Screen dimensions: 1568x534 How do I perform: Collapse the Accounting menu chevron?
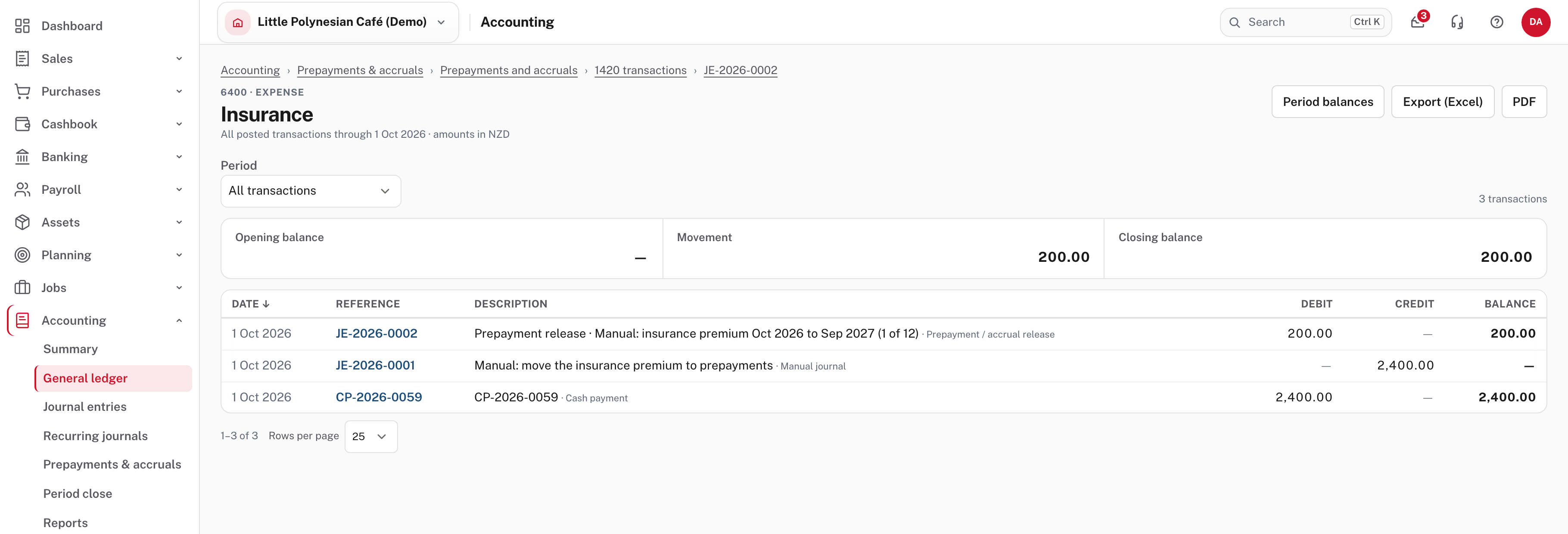point(179,320)
